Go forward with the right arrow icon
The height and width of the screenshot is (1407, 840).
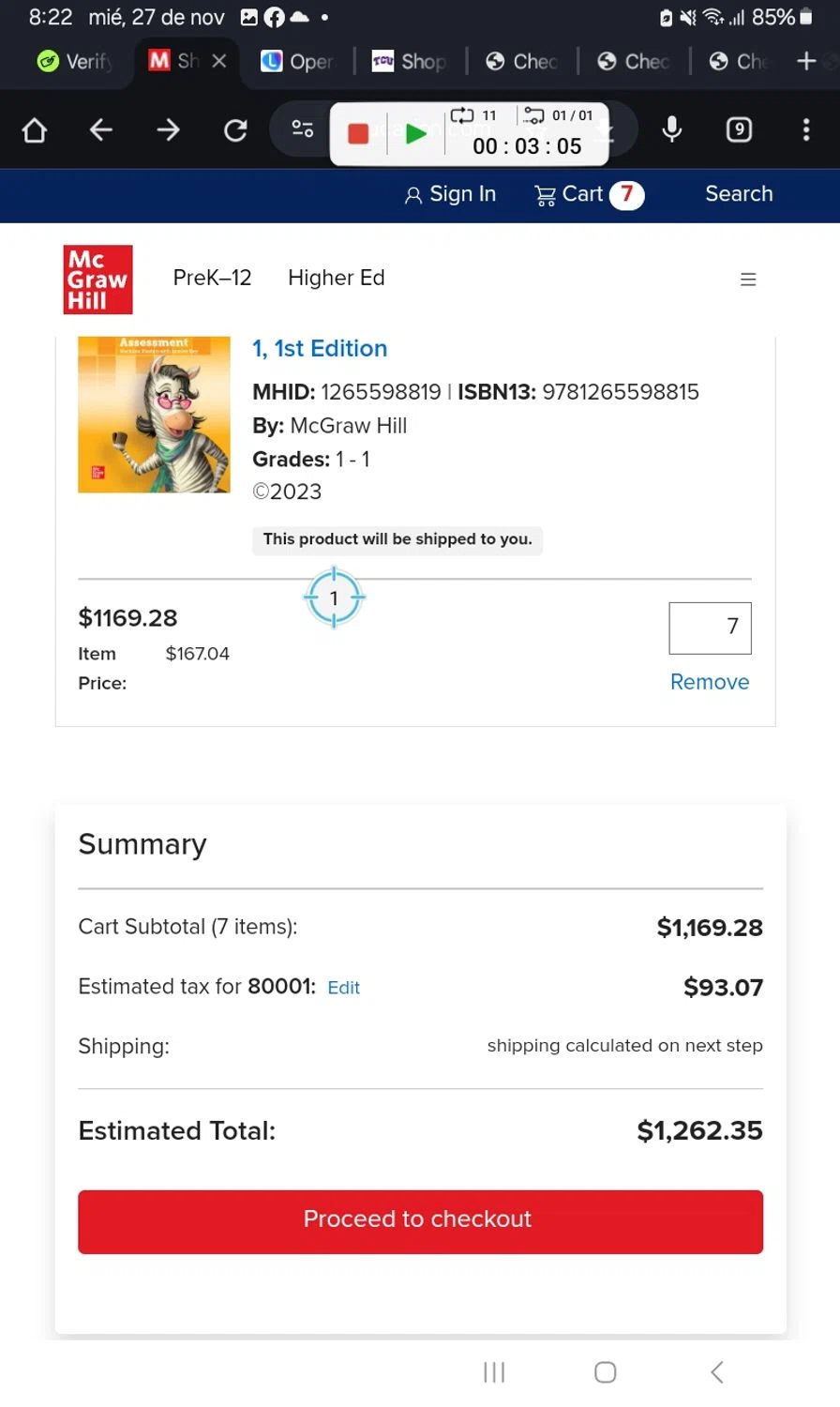pos(168,129)
